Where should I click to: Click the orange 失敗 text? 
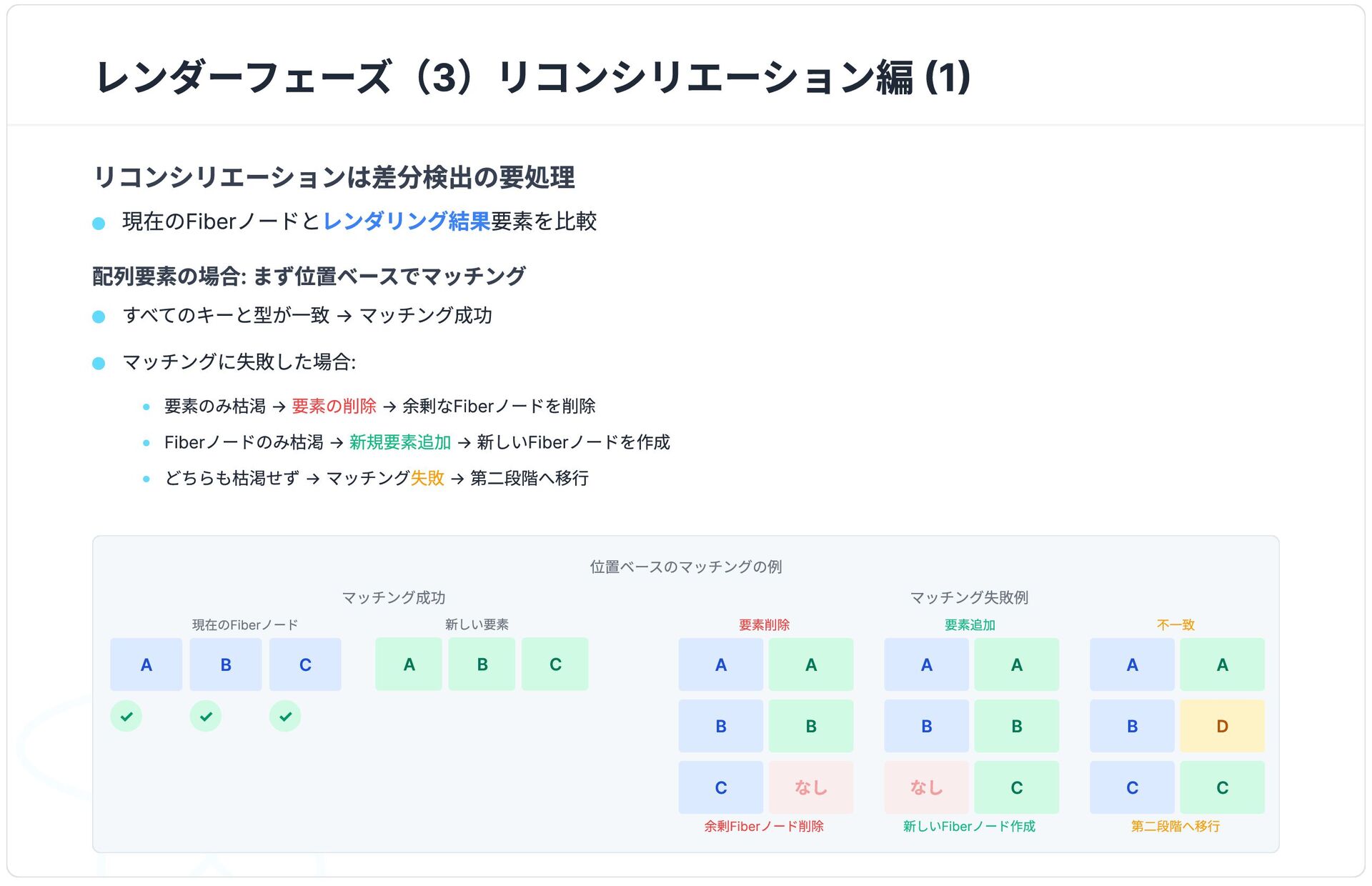pyautogui.click(x=427, y=478)
